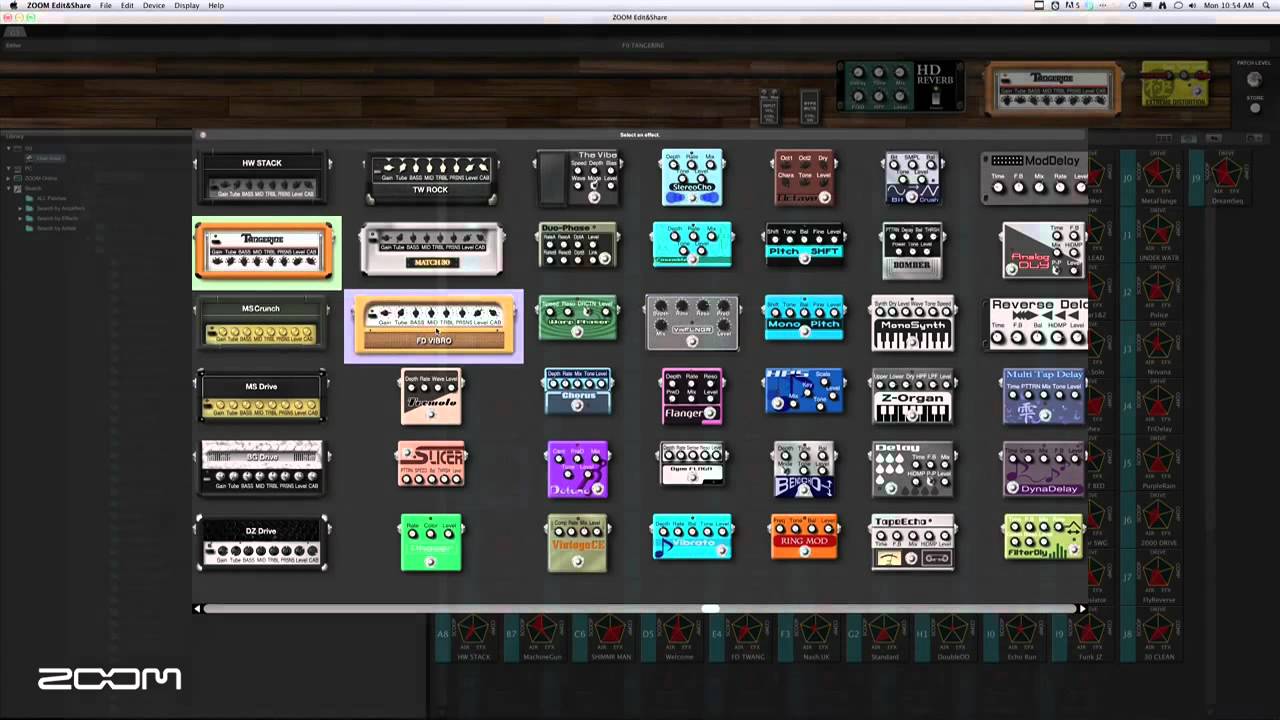1280x720 pixels.
Task: Select the Dyna FLNGR pedal
Action: click(x=691, y=464)
